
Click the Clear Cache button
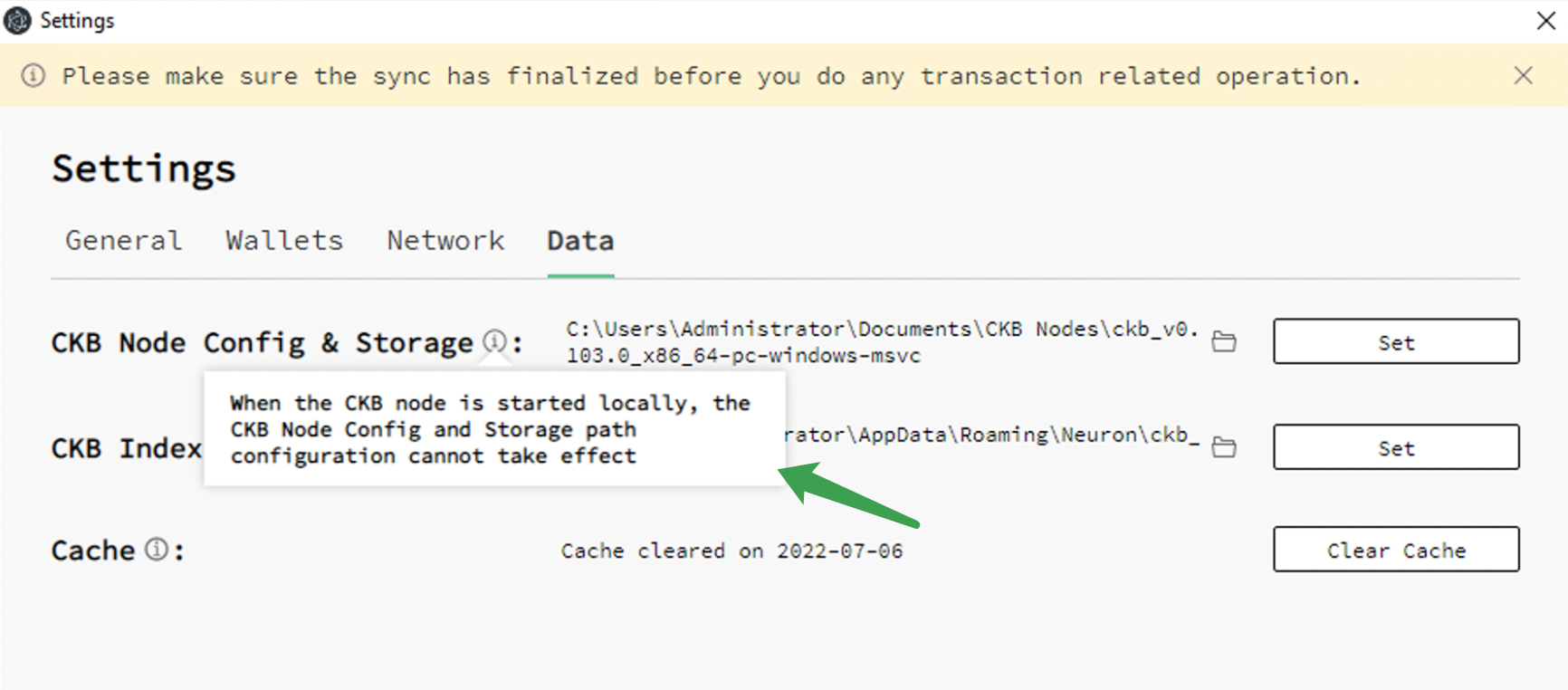tap(1396, 550)
